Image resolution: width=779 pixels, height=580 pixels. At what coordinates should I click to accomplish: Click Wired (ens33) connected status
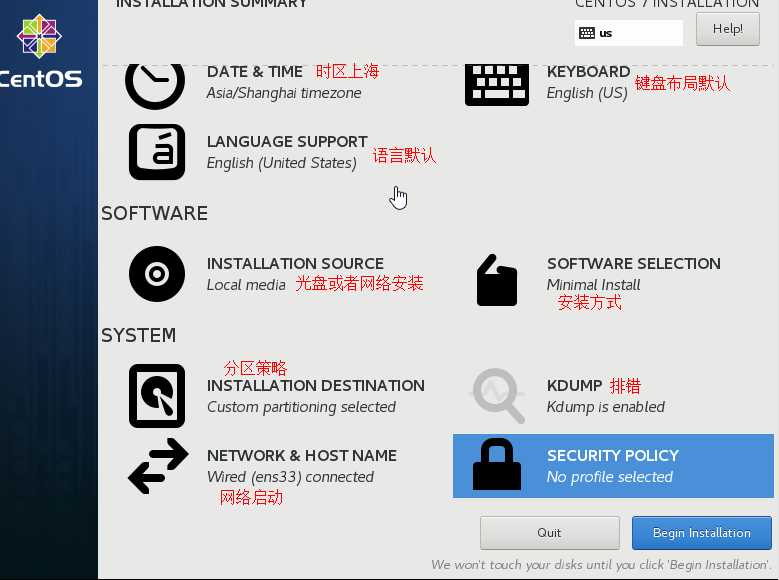(290, 477)
